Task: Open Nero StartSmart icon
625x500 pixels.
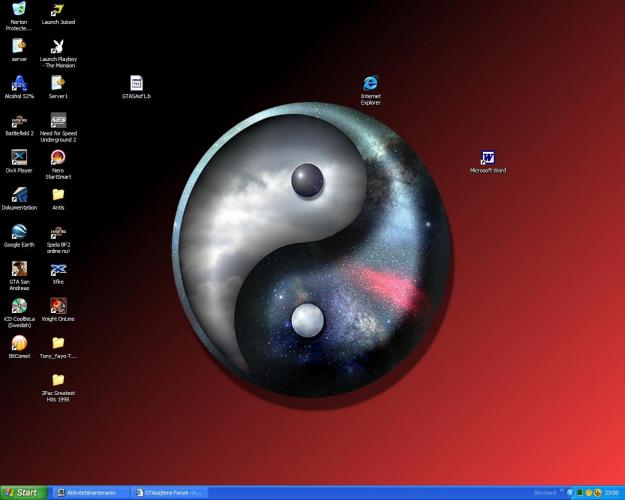Action: coord(58,157)
